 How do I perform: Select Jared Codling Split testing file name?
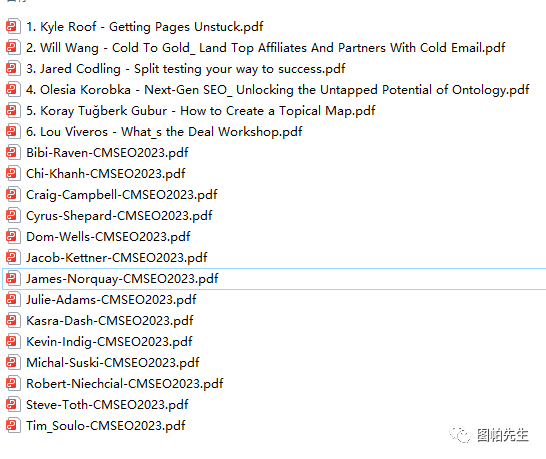coord(186,69)
